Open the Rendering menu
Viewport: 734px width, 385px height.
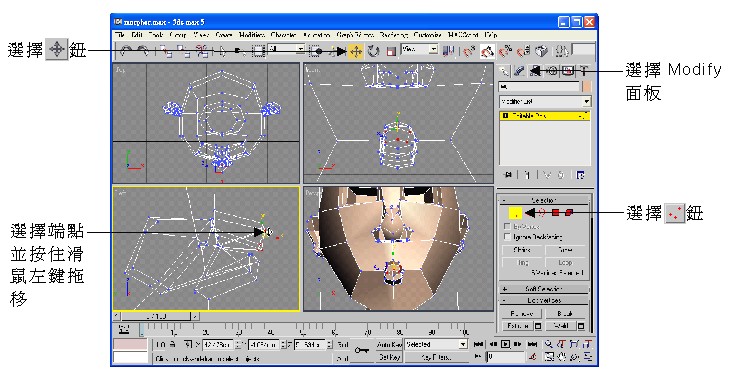click(x=394, y=35)
